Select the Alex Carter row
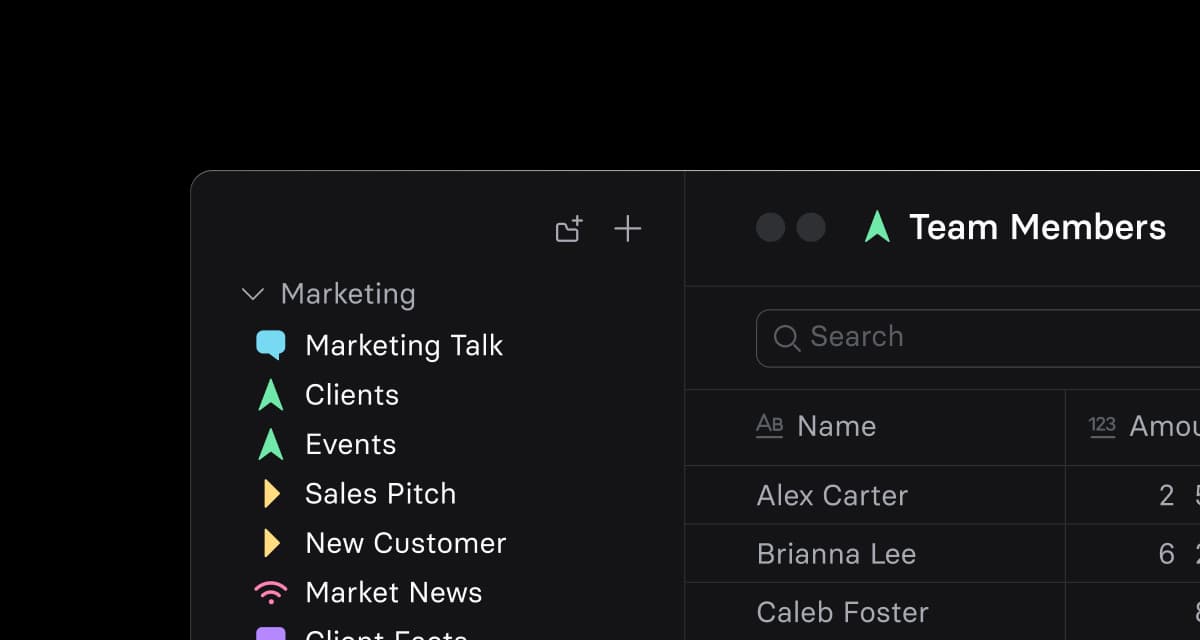This screenshot has height=640, width=1200. (943, 495)
